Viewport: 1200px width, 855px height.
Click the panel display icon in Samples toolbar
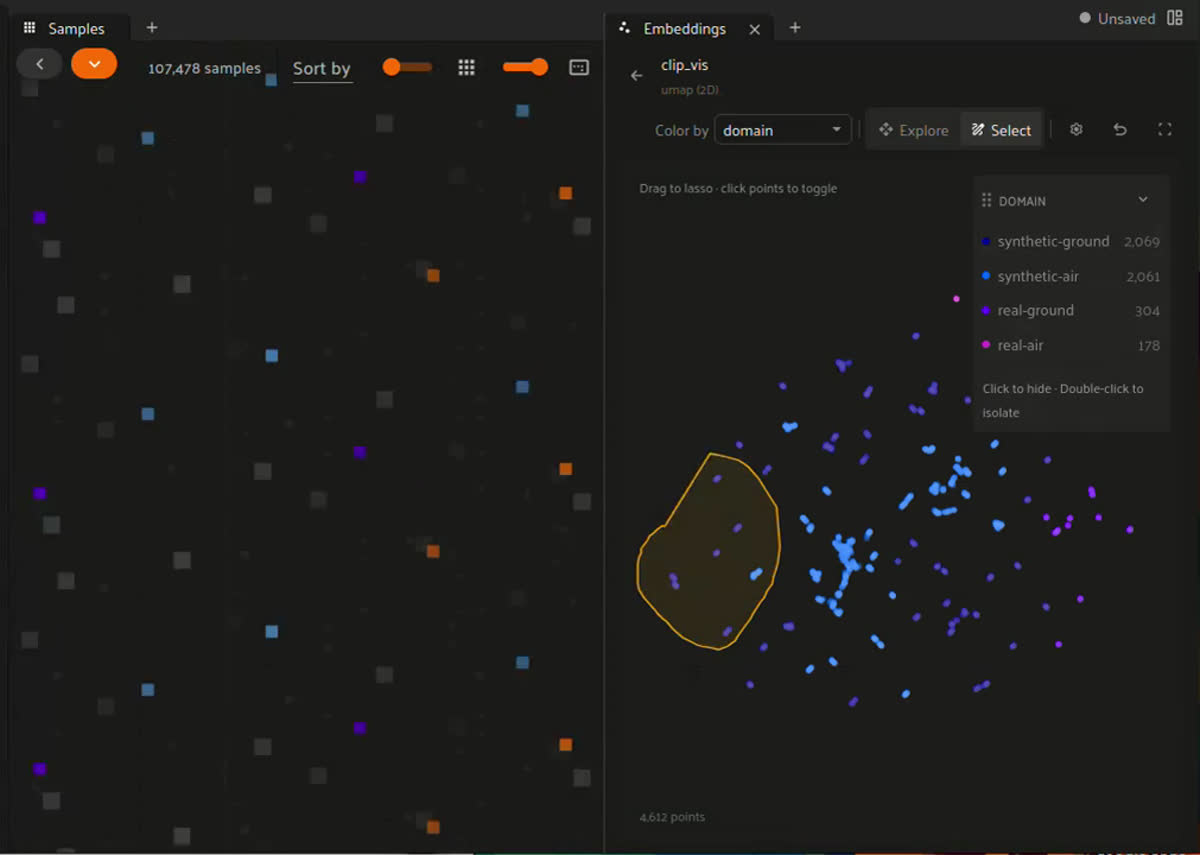click(x=579, y=67)
